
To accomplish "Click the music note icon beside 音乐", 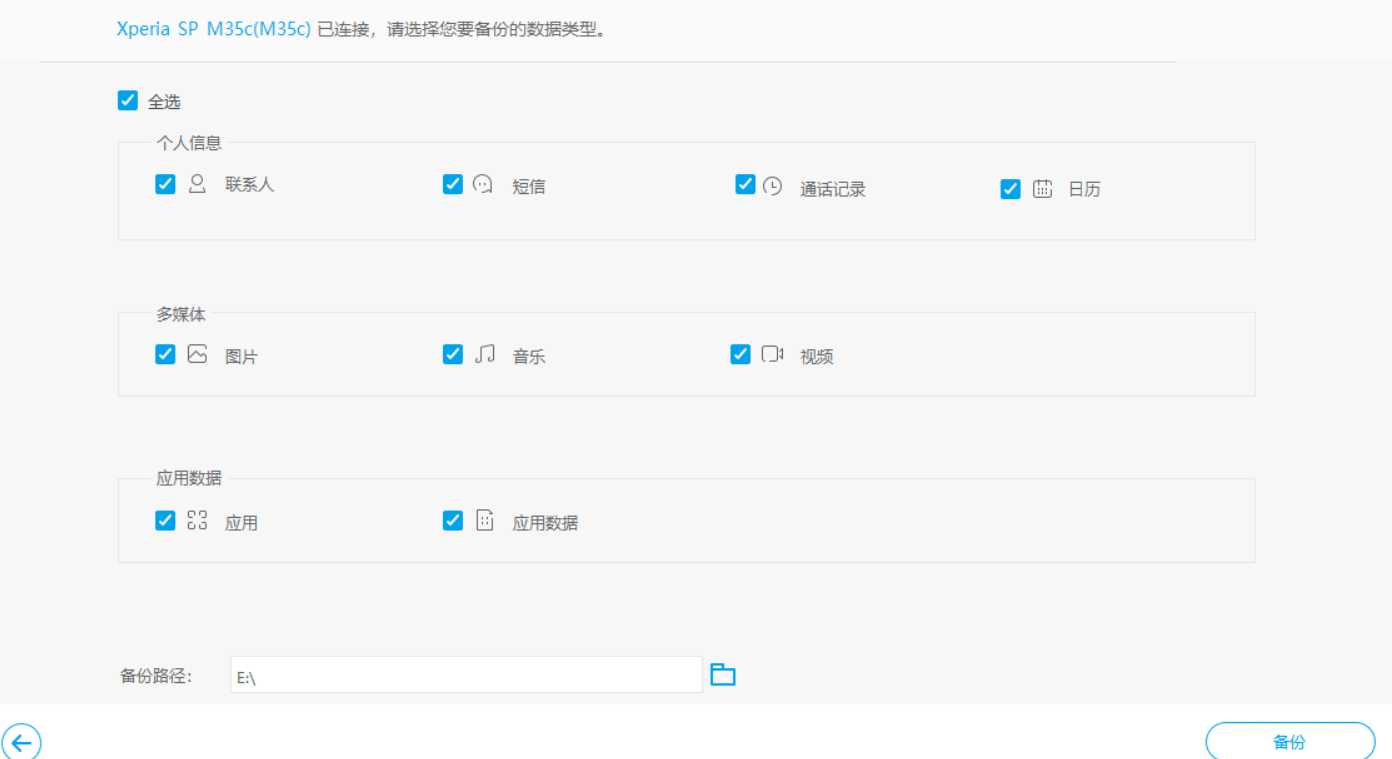I will pyautogui.click(x=485, y=354).
